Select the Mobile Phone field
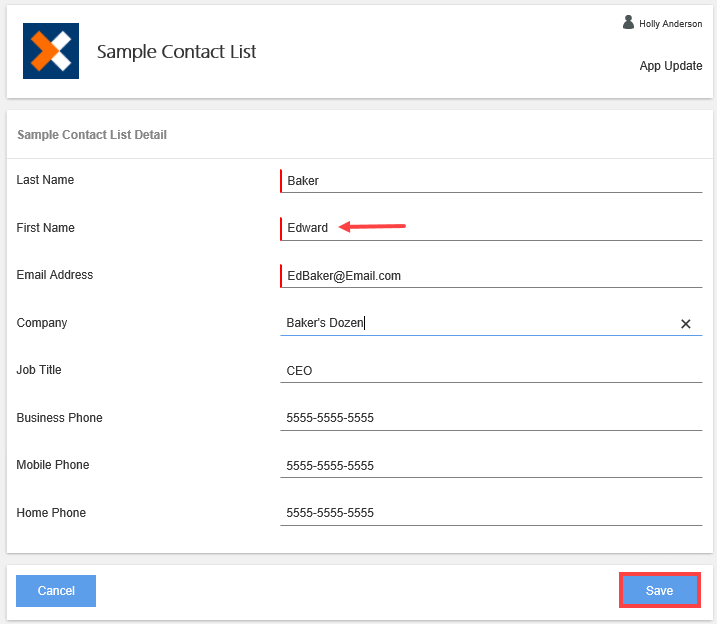The image size is (717, 624). [x=490, y=466]
